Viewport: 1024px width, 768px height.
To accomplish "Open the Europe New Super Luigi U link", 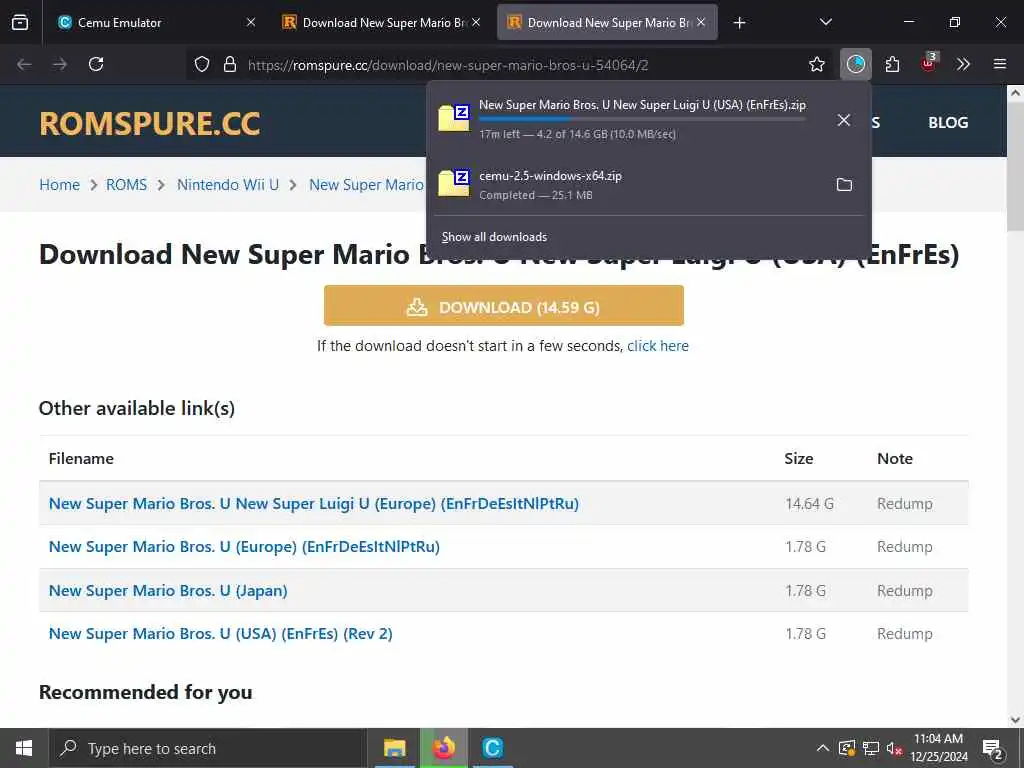I will (313, 504).
